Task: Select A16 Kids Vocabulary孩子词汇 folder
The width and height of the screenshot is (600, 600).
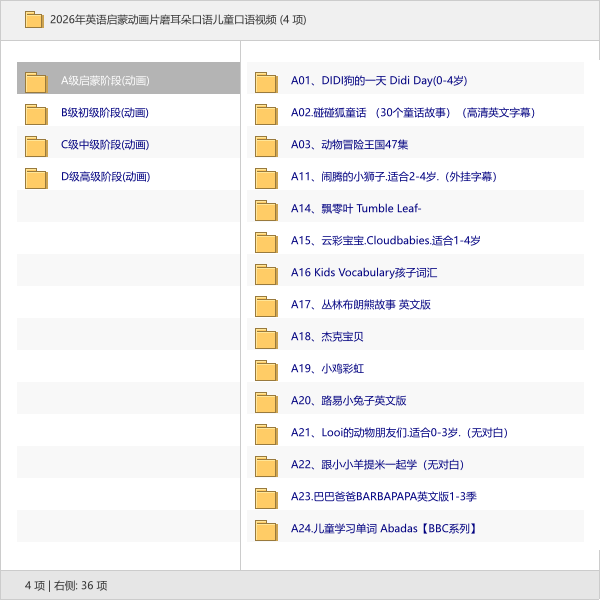Action: pyautogui.click(x=364, y=272)
